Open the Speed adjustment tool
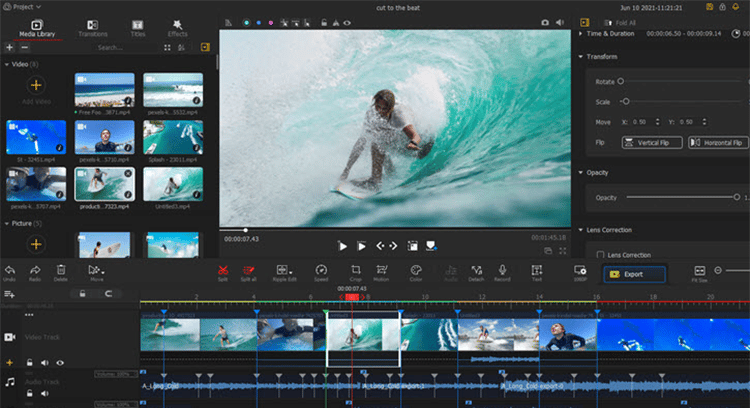Viewport: 750px width, 408px height. tap(321, 271)
